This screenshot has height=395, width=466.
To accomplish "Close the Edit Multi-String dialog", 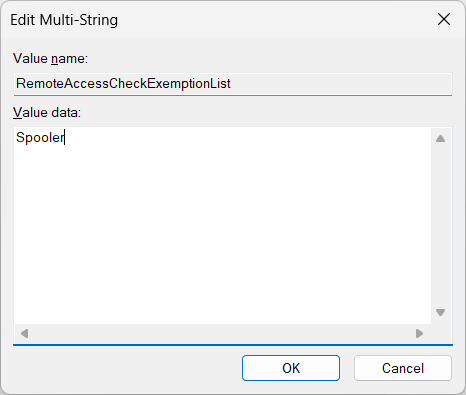I will click(444, 19).
